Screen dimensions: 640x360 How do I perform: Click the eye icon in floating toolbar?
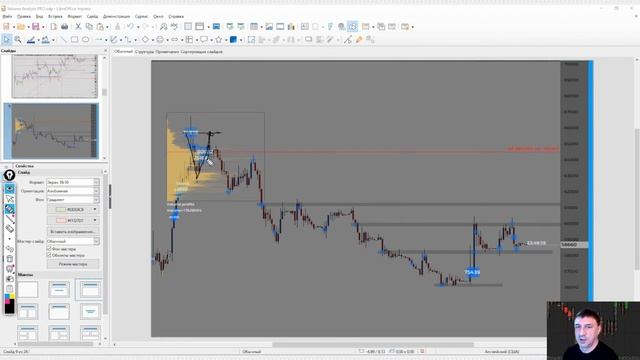coord(9,189)
